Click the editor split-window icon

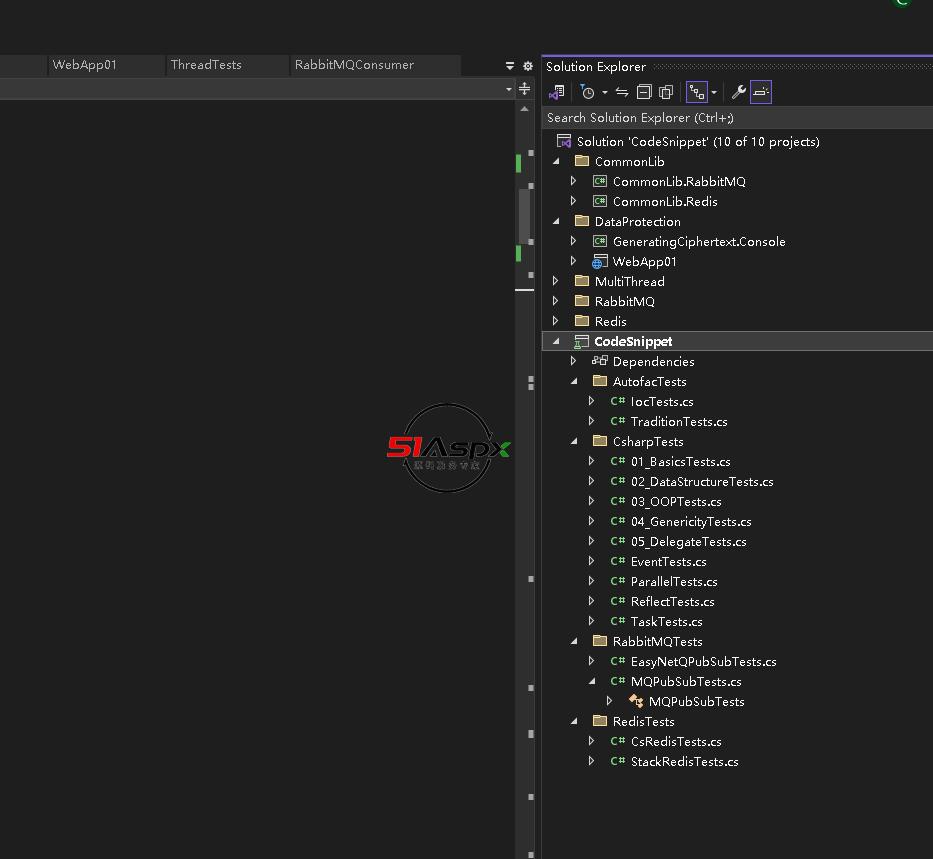(x=524, y=89)
